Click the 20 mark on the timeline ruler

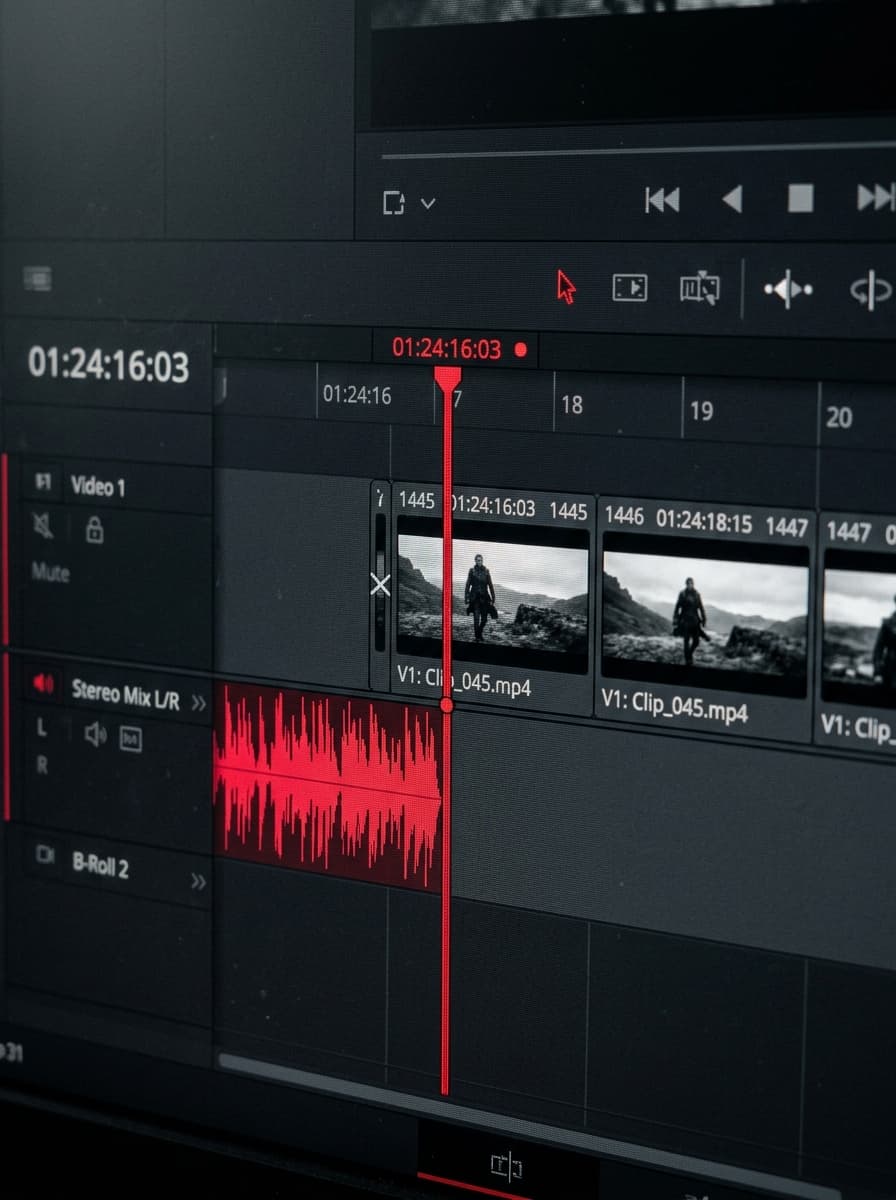pos(839,417)
